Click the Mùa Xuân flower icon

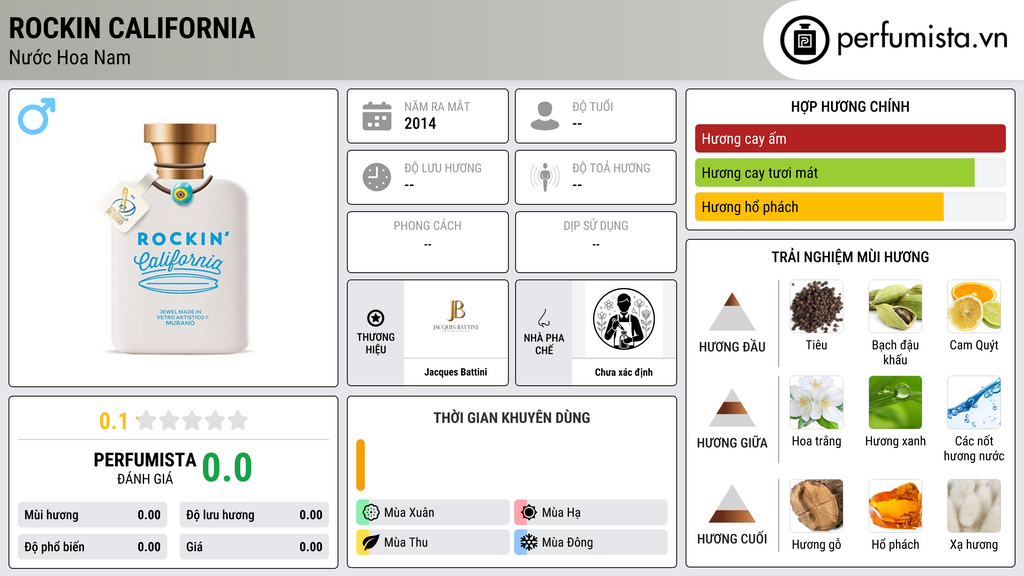[x=371, y=513]
